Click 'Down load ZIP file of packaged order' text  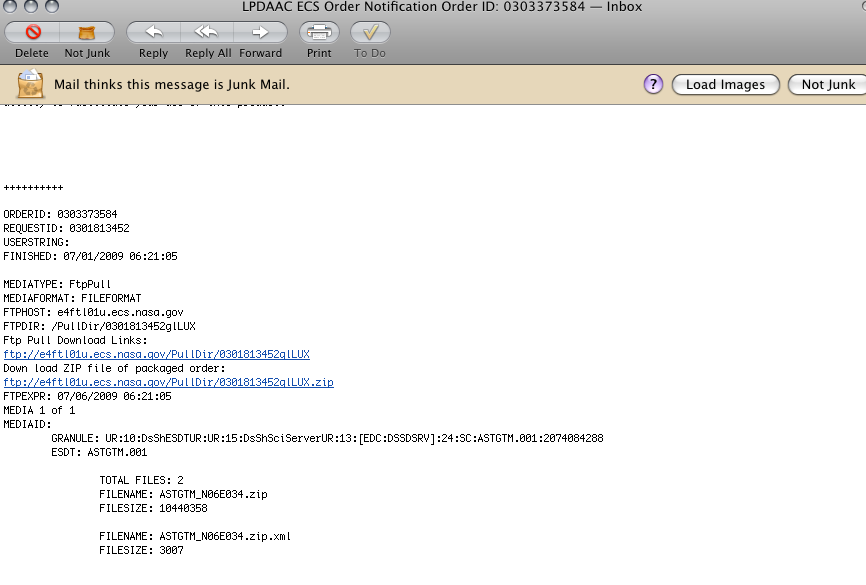[x=114, y=368]
